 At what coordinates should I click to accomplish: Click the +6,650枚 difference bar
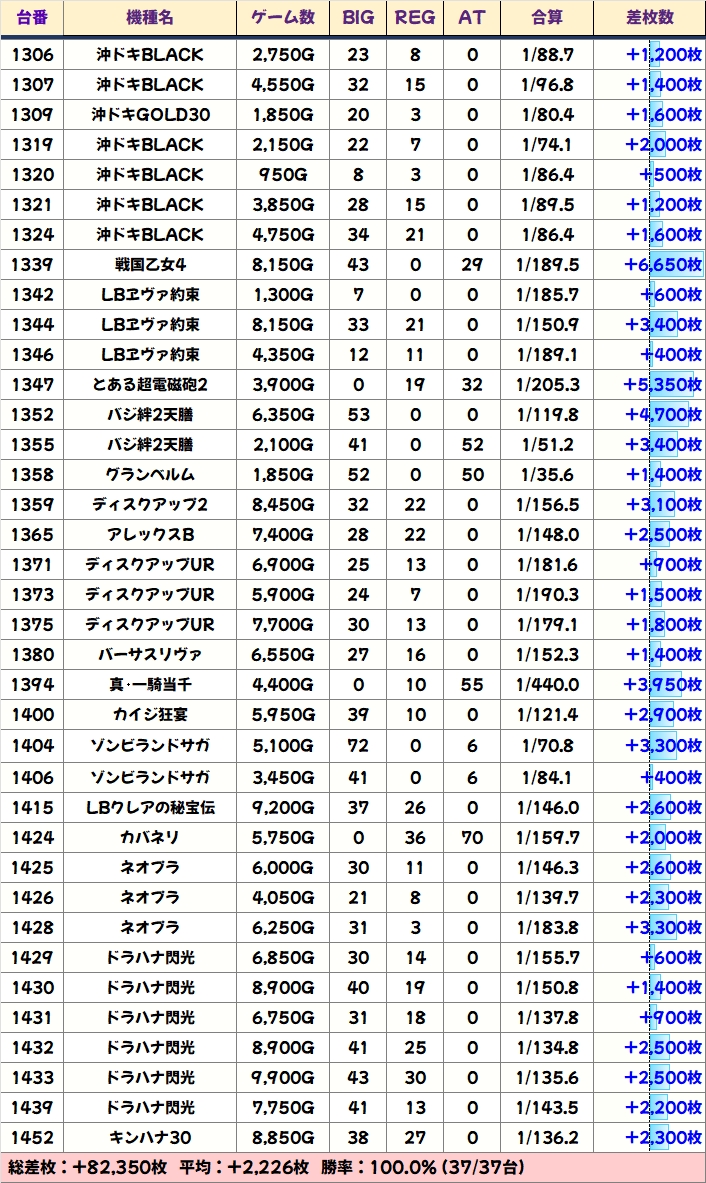tap(663, 265)
